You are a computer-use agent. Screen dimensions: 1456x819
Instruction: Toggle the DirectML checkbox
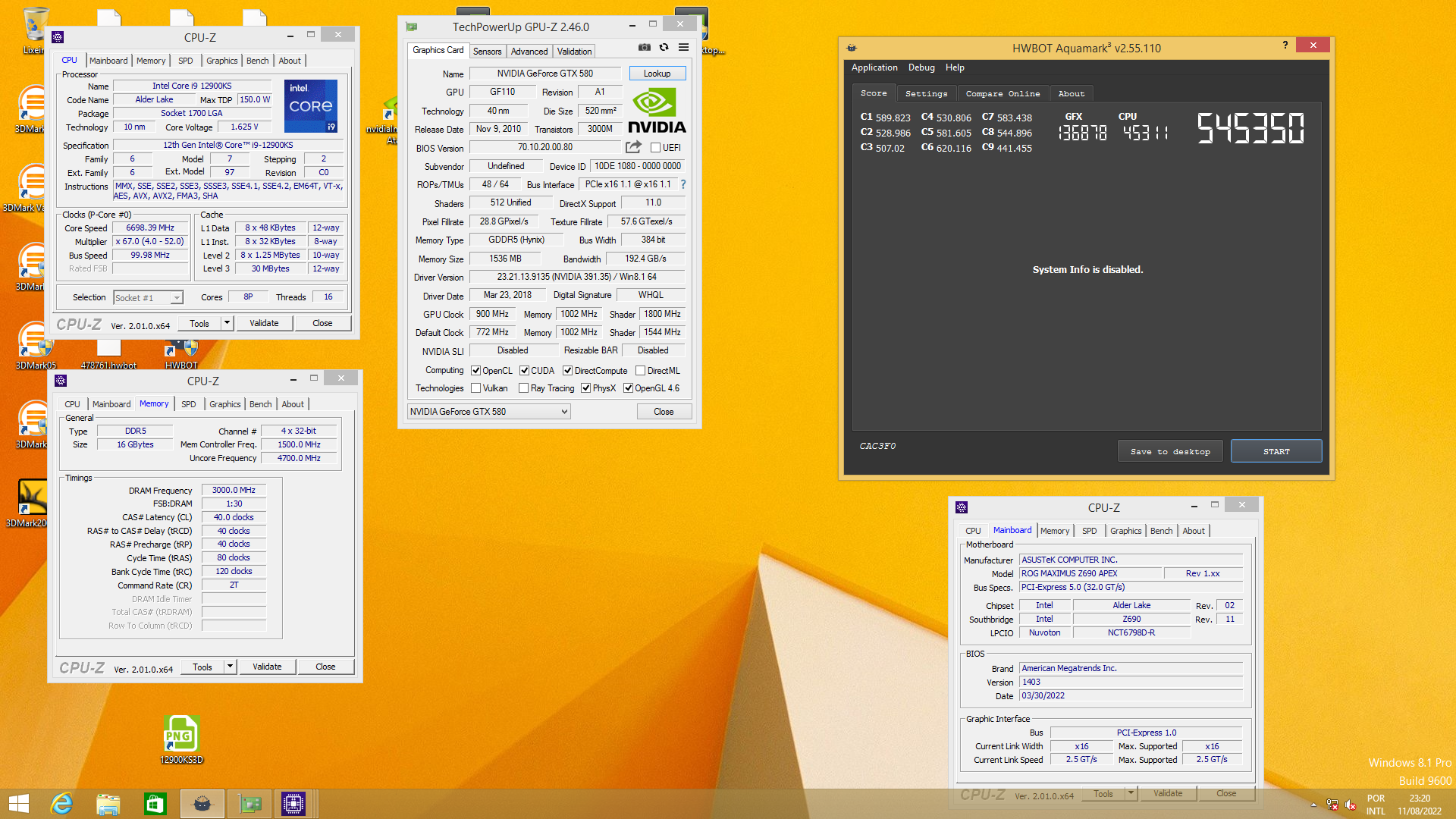tap(641, 371)
